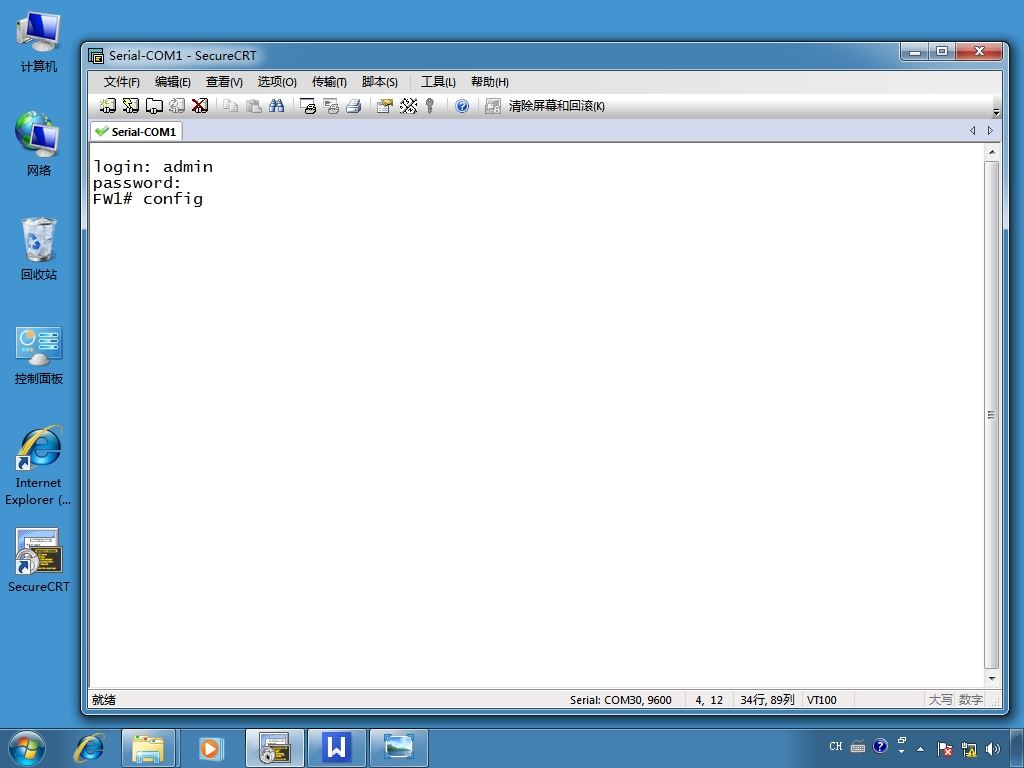
Task: Click the Disconnect red X icon
Action: coord(200,106)
